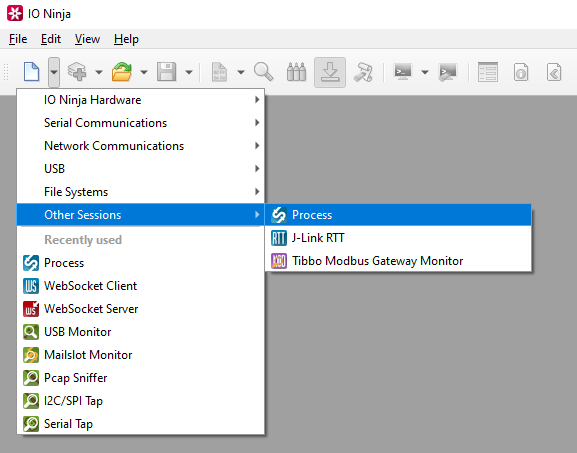Viewport: 577px width, 453px height.
Task: Select recently used WebSocket Client
Action: pos(141,286)
